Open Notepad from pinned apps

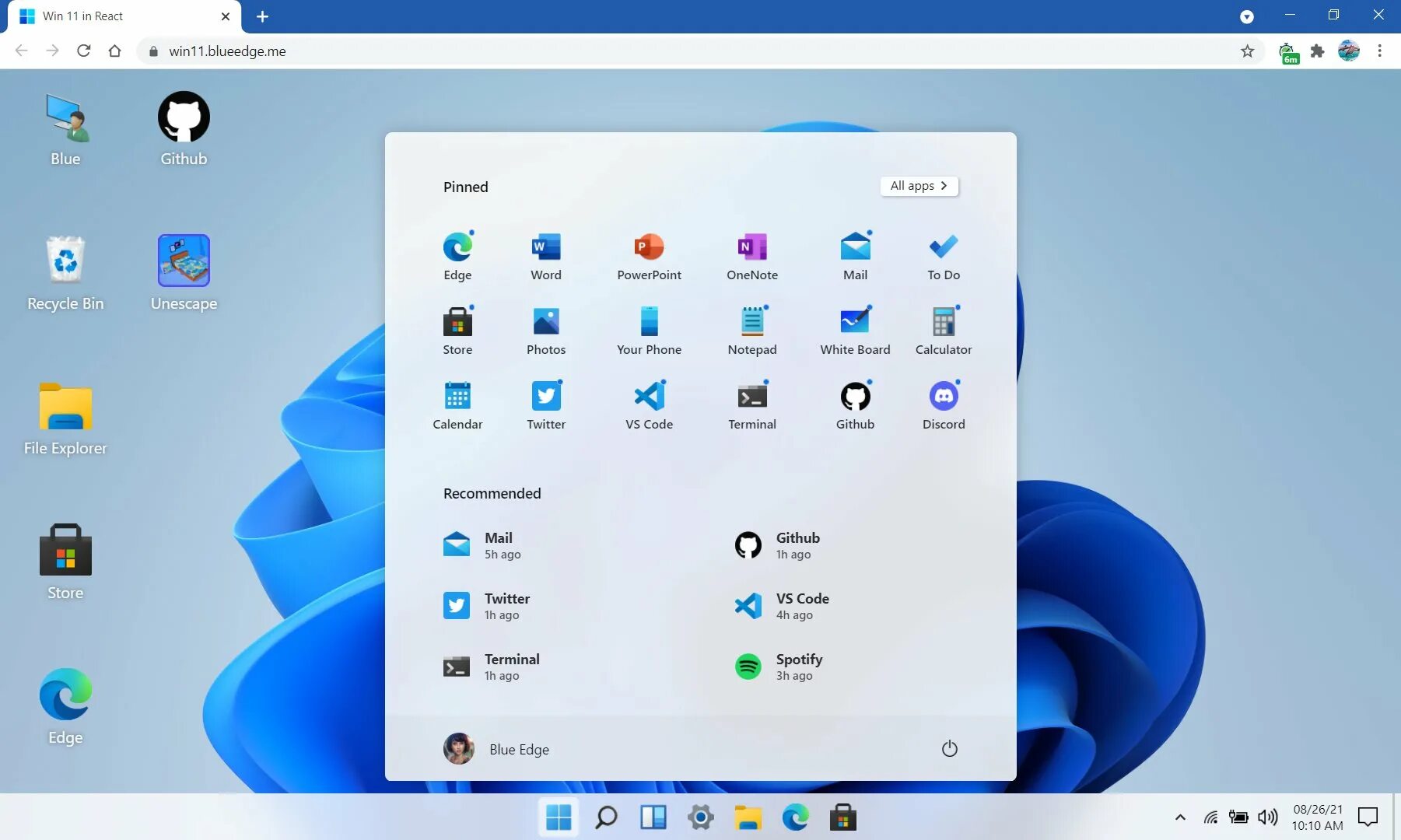(752, 331)
